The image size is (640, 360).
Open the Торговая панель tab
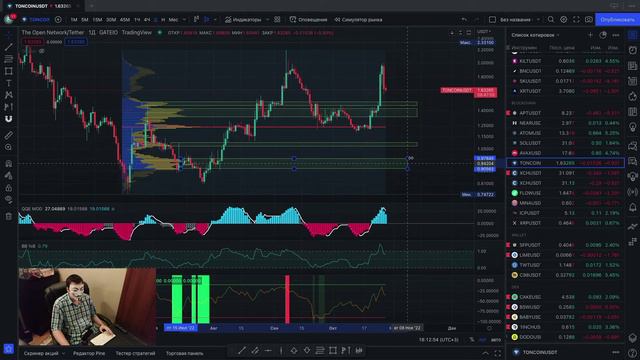click(x=184, y=353)
